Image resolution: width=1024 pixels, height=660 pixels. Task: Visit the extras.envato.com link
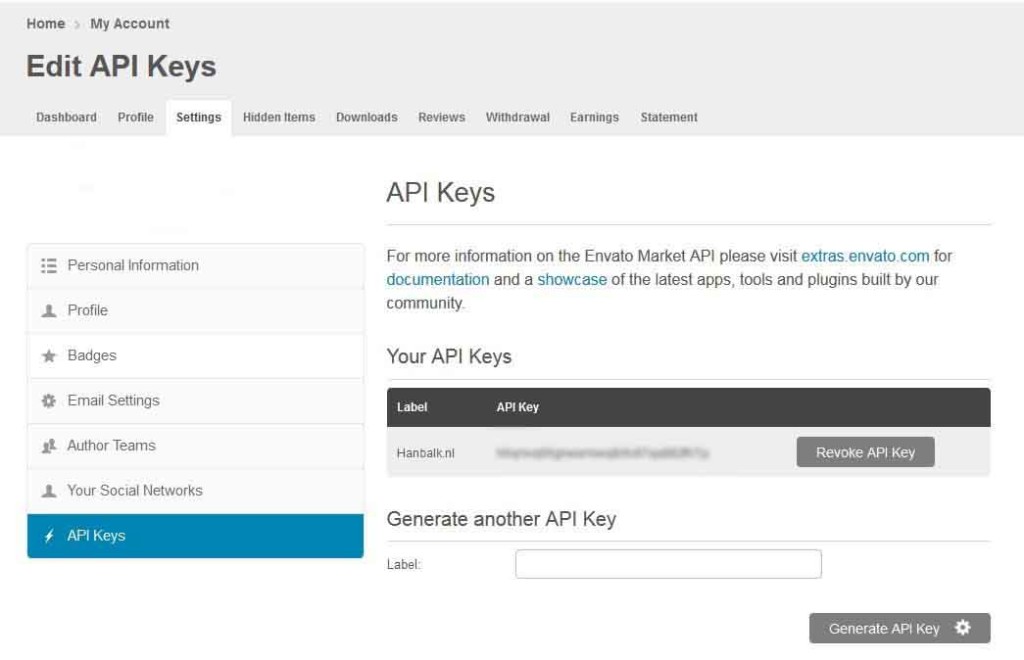pyautogui.click(x=865, y=256)
